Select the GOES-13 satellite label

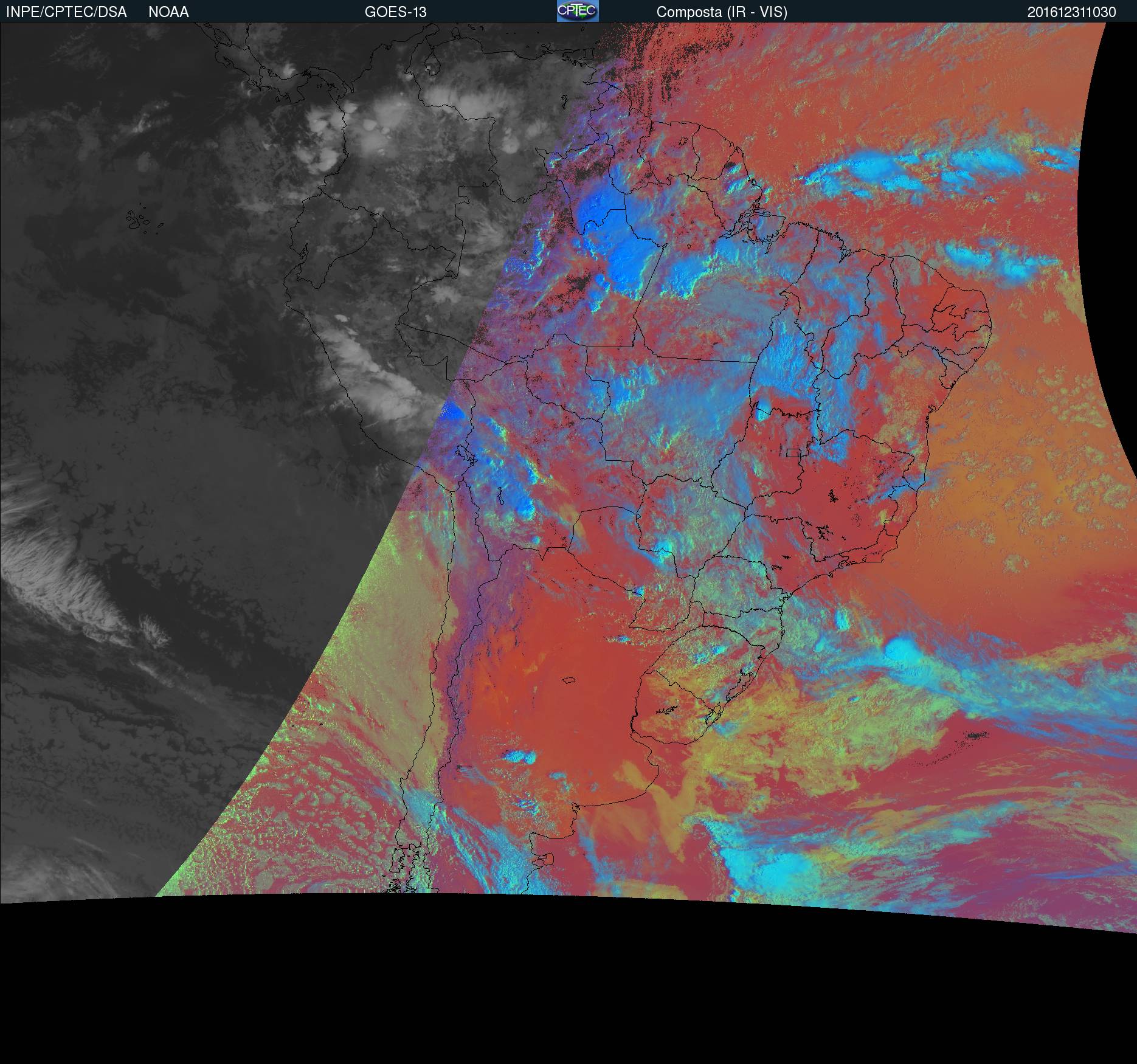tap(395, 12)
